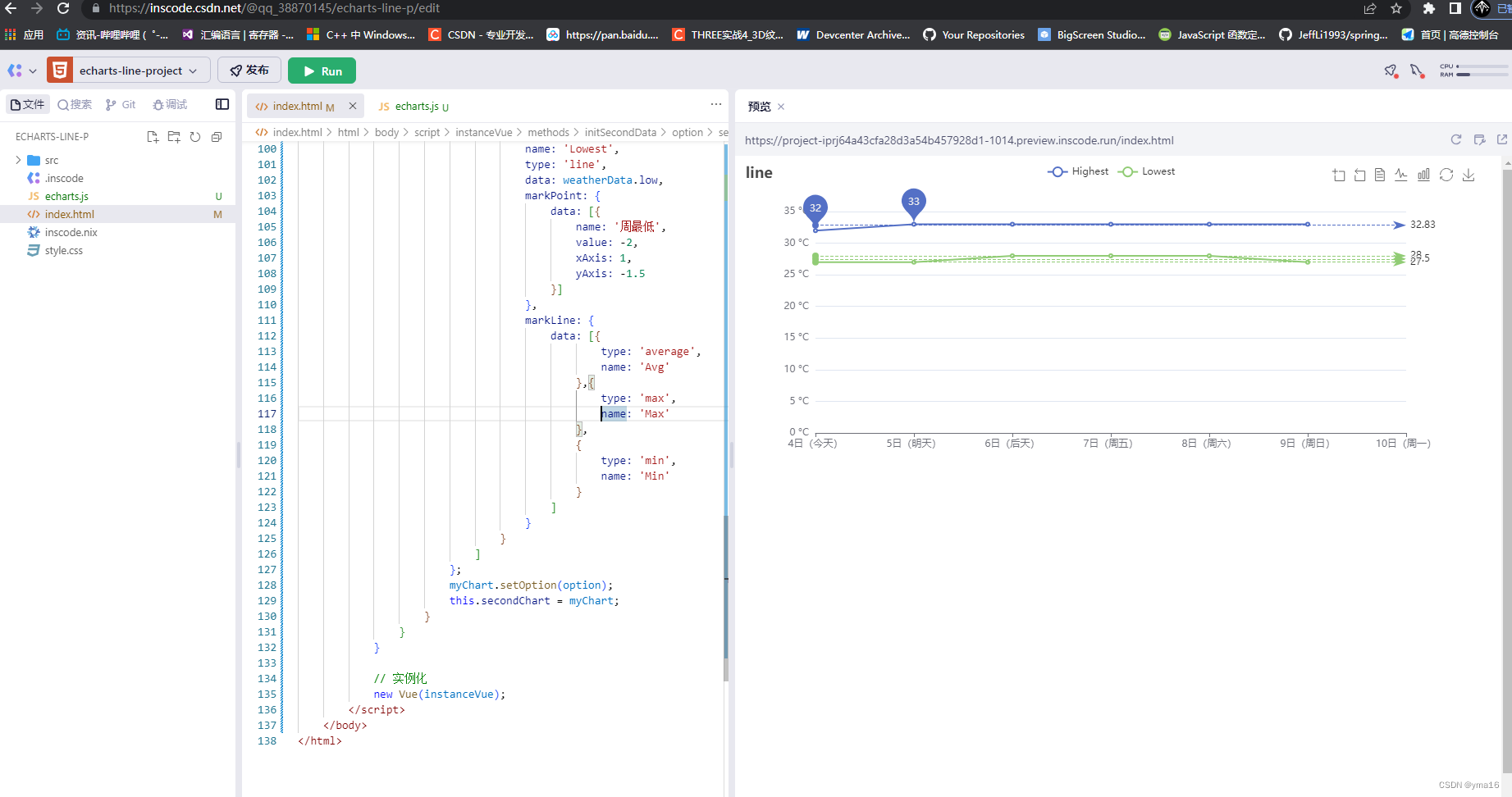Close the preview tab
Viewport: 1512px width, 797px height.
(781, 107)
